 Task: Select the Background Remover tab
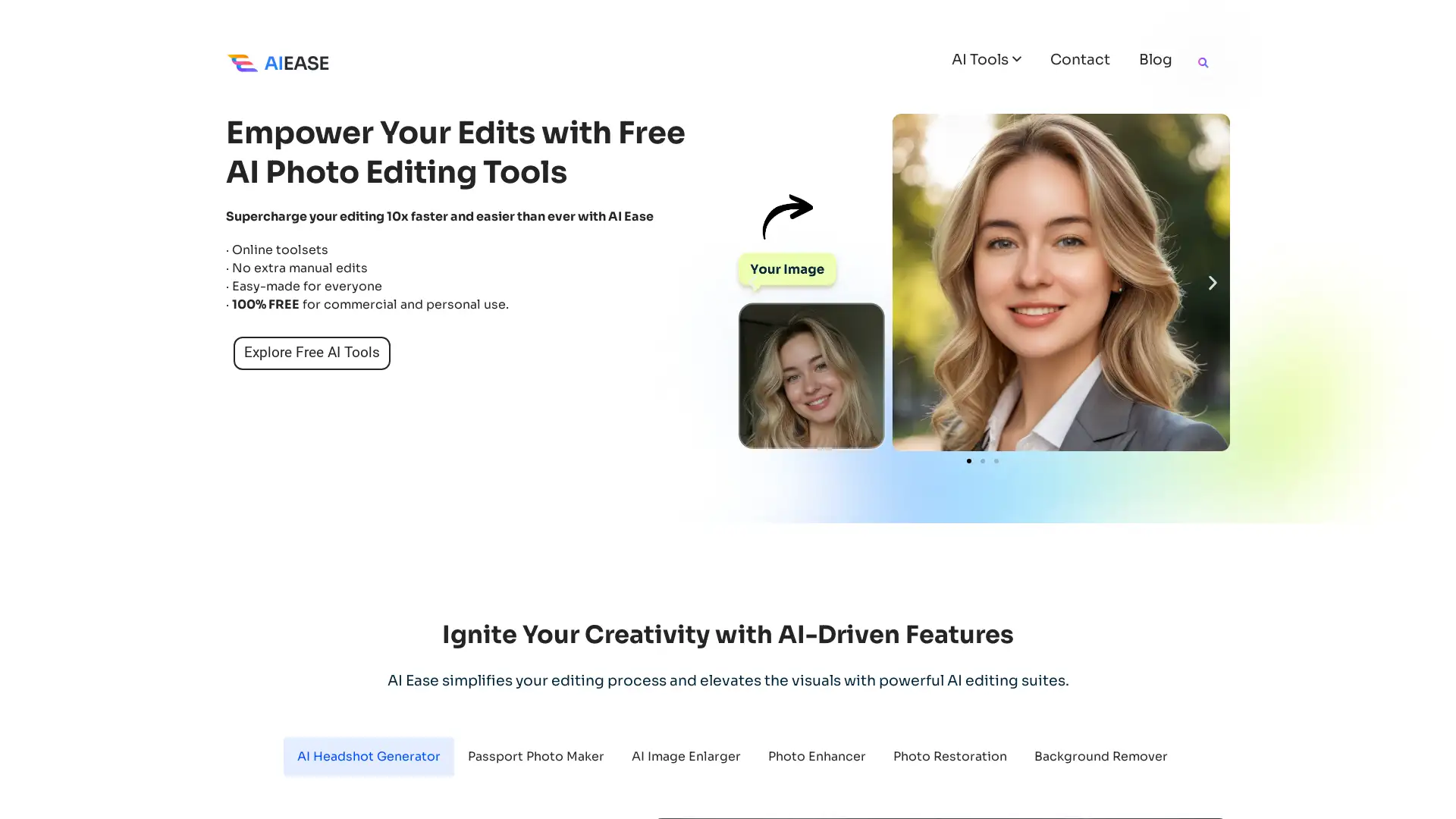point(1100,755)
